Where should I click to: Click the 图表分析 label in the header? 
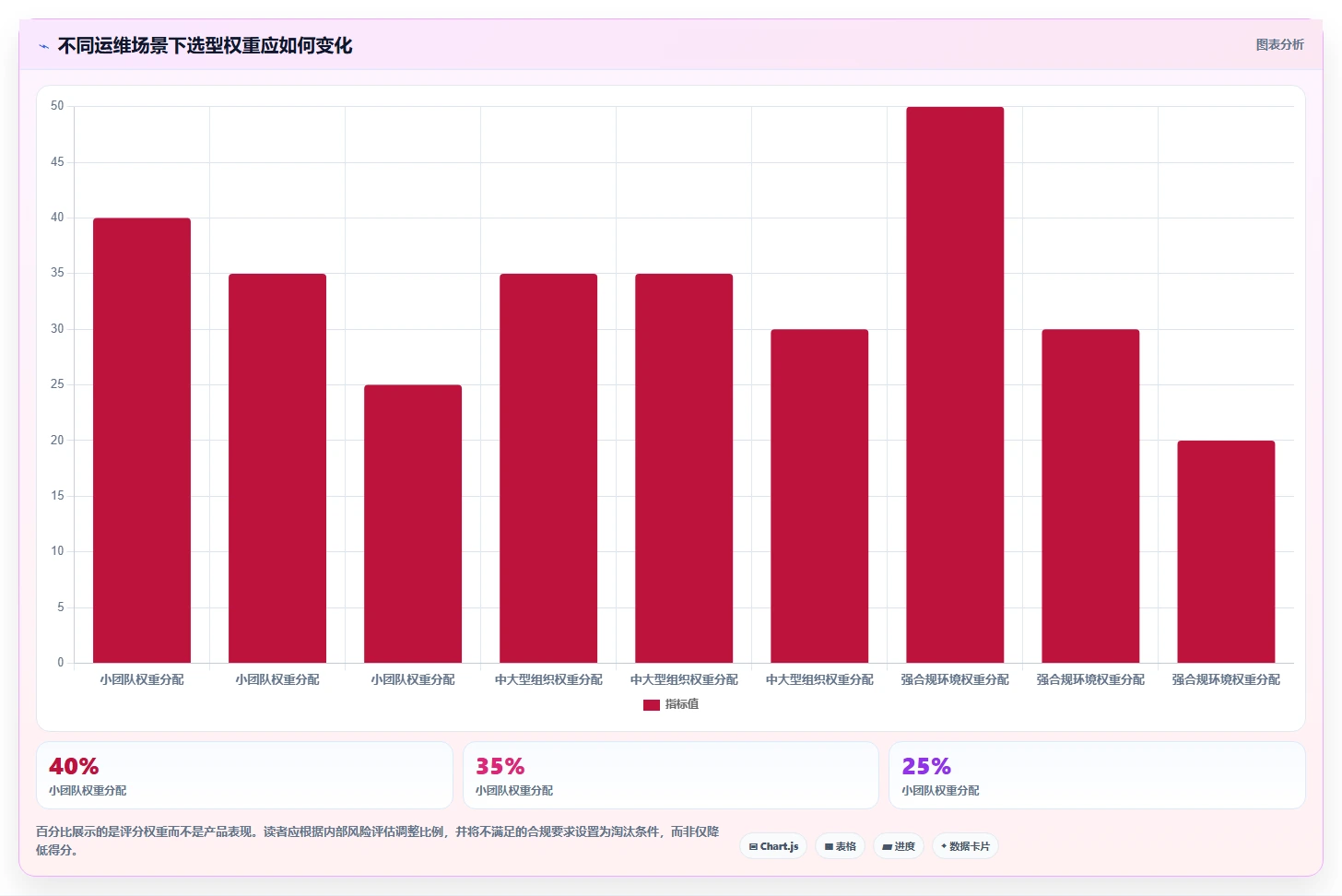[1279, 44]
